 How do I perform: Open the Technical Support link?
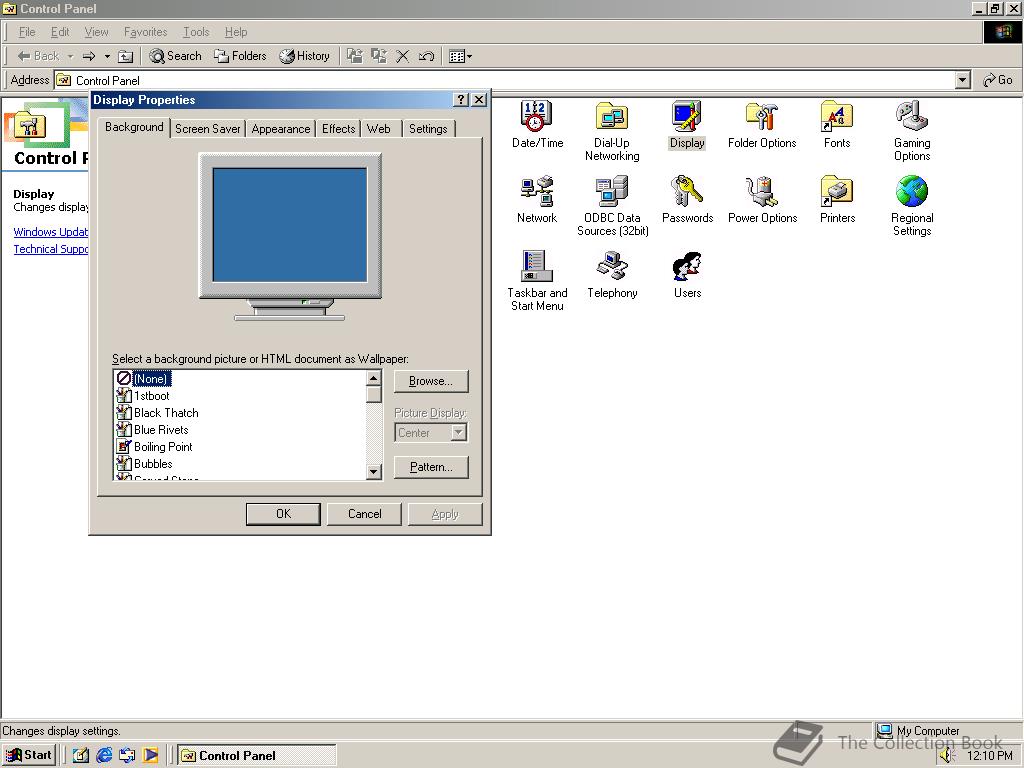51,249
